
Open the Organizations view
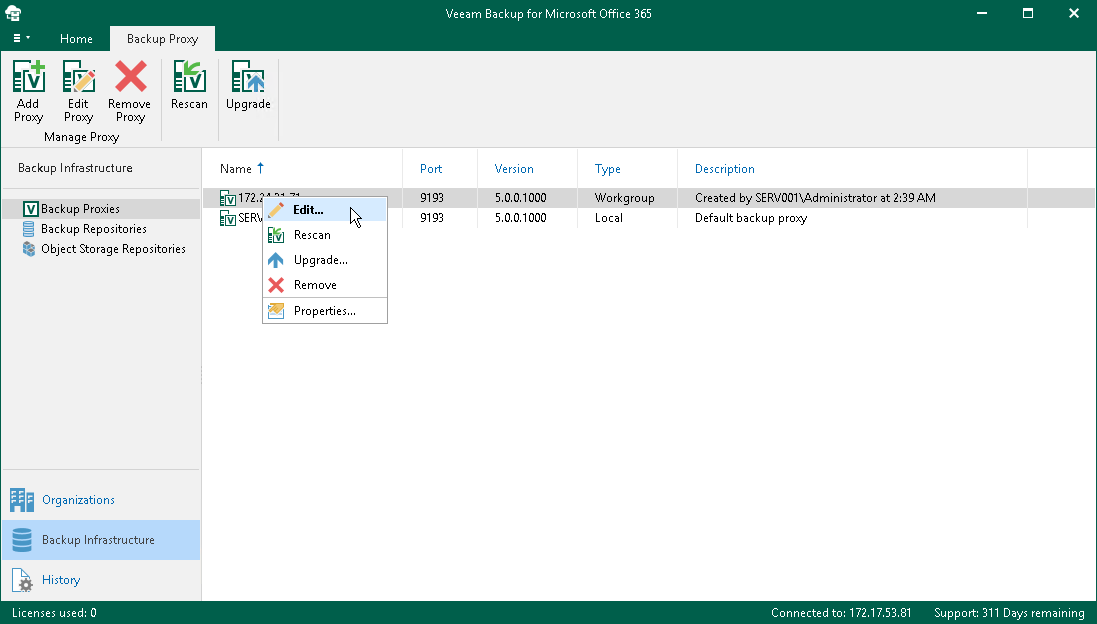[x=101, y=499]
